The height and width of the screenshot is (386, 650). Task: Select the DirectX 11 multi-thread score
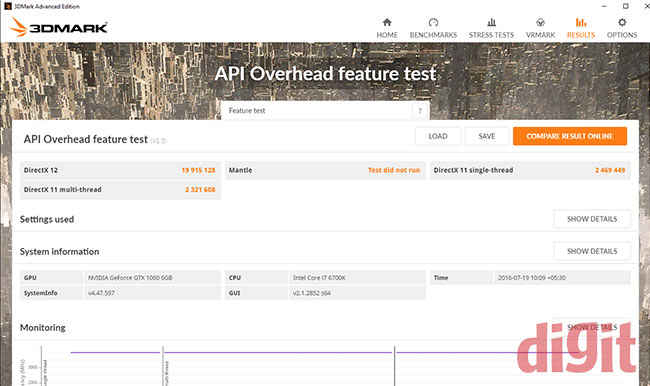200,189
